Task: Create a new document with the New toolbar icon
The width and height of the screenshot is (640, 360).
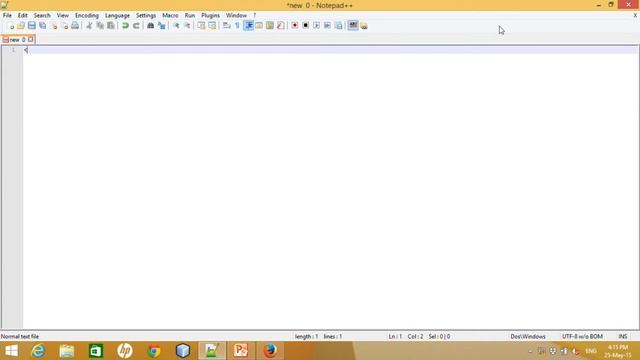Action: (11, 26)
